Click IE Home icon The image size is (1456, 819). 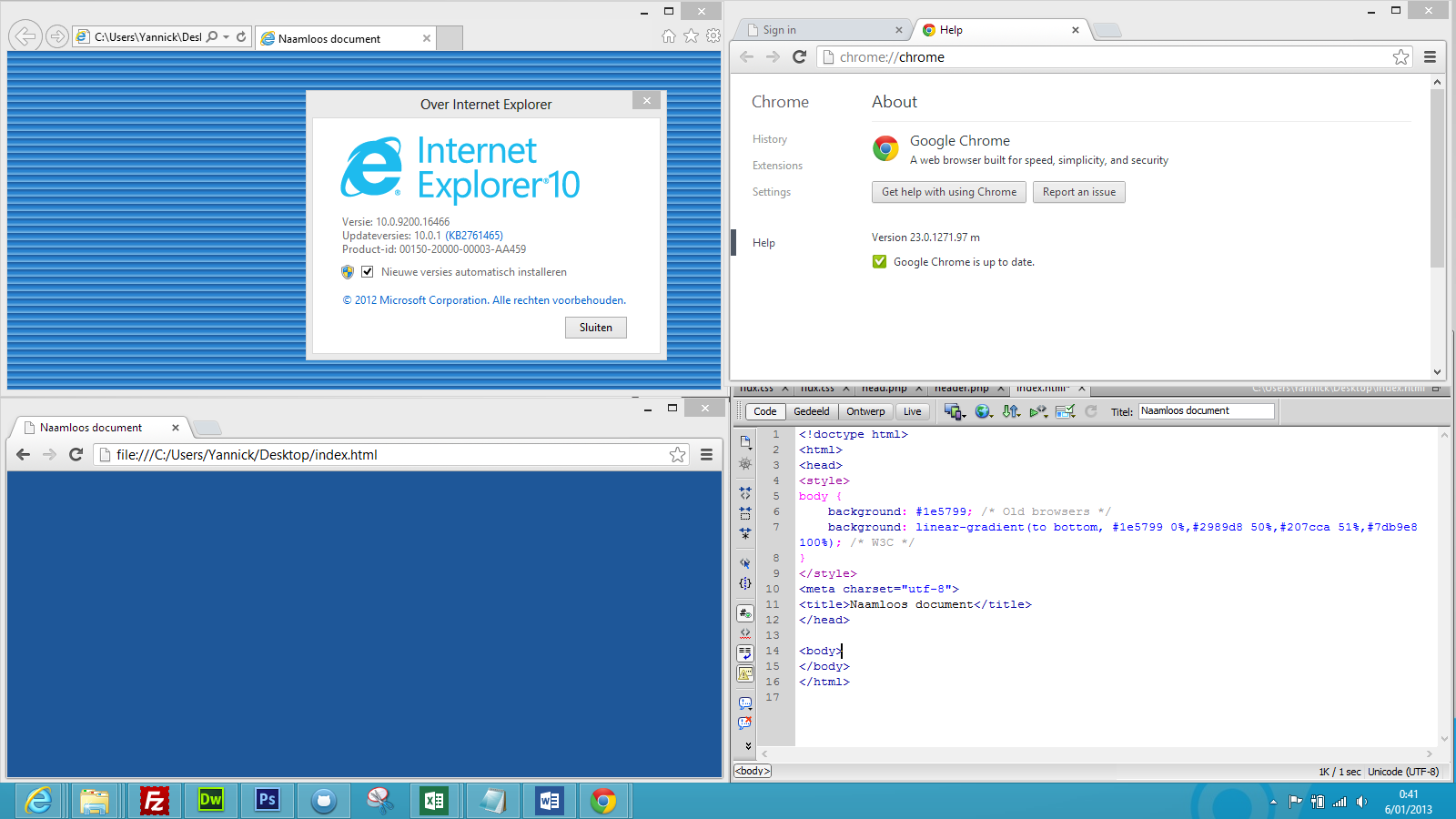click(x=669, y=35)
